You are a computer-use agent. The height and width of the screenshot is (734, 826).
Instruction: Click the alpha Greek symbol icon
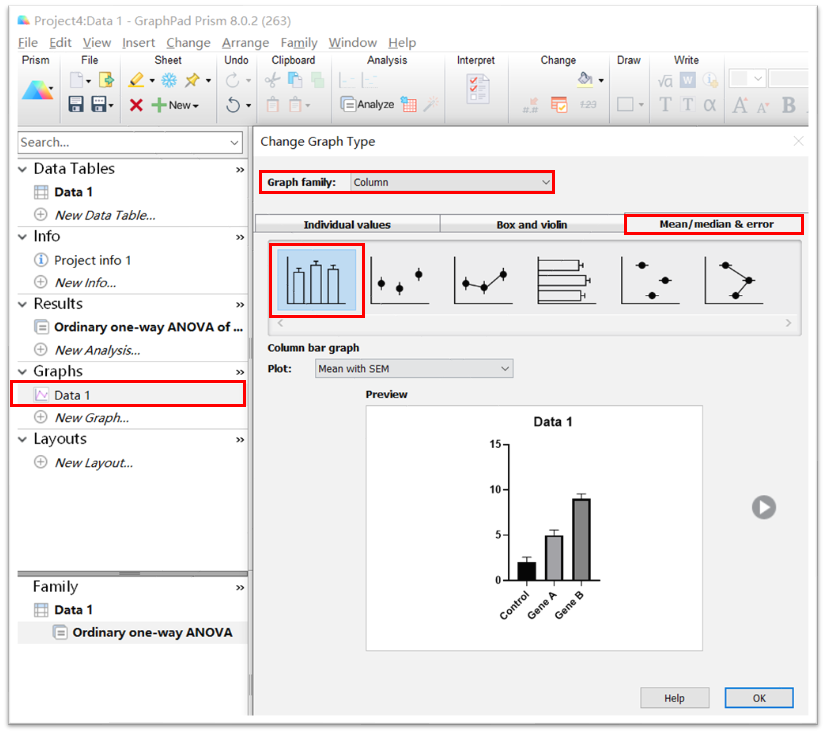click(710, 105)
